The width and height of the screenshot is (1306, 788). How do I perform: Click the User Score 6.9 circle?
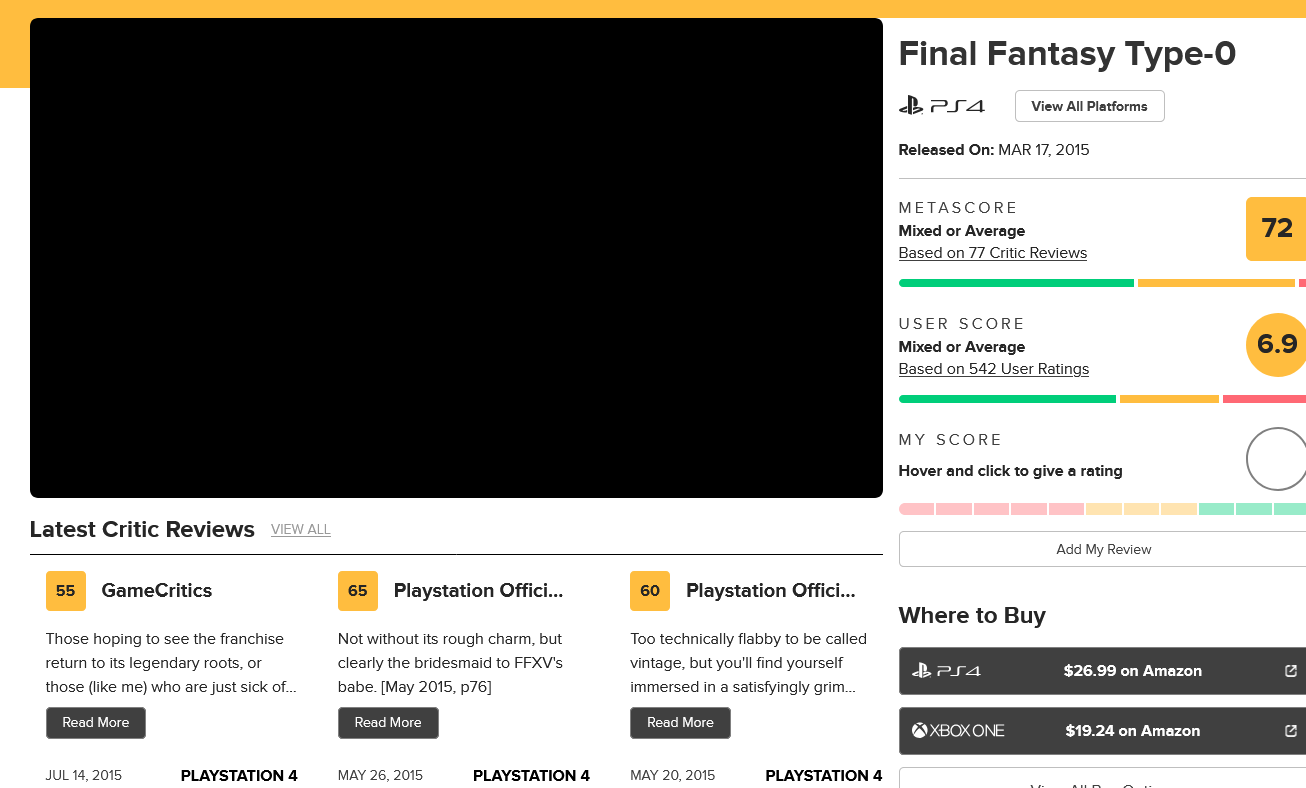[1276, 345]
